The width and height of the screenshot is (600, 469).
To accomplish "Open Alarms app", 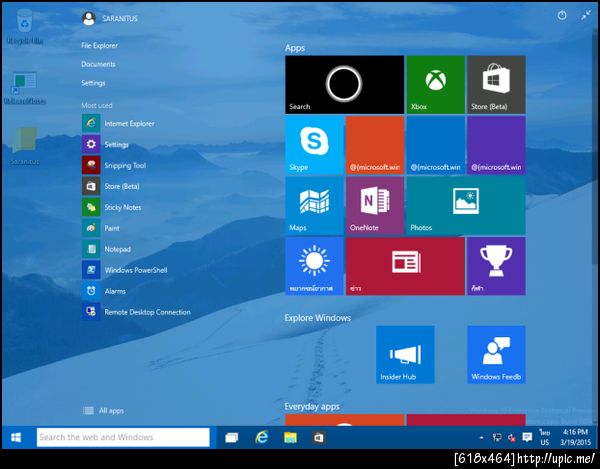I will tap(104, 291).
